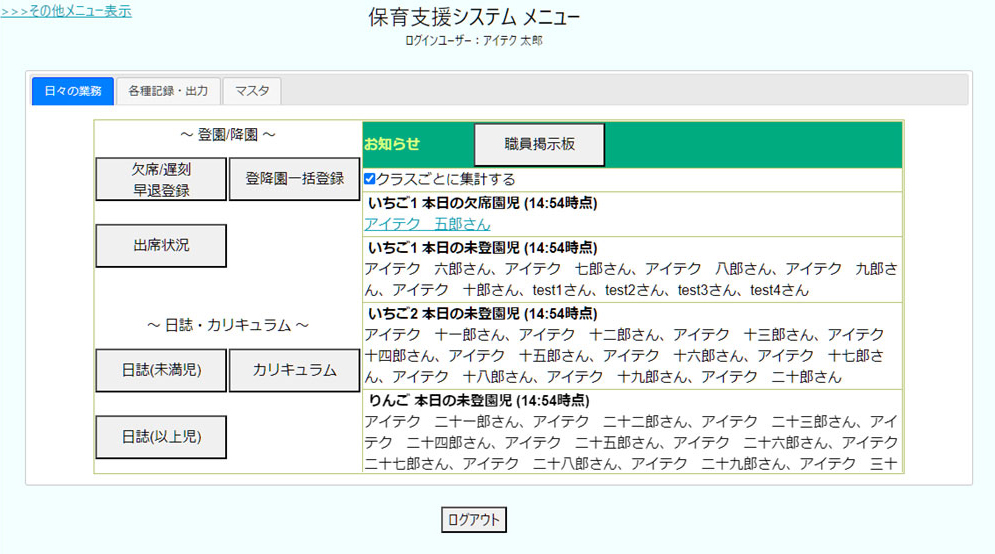
Task: Toggle the クラスごとに集計する checkbox
Action: click(370, 179)
